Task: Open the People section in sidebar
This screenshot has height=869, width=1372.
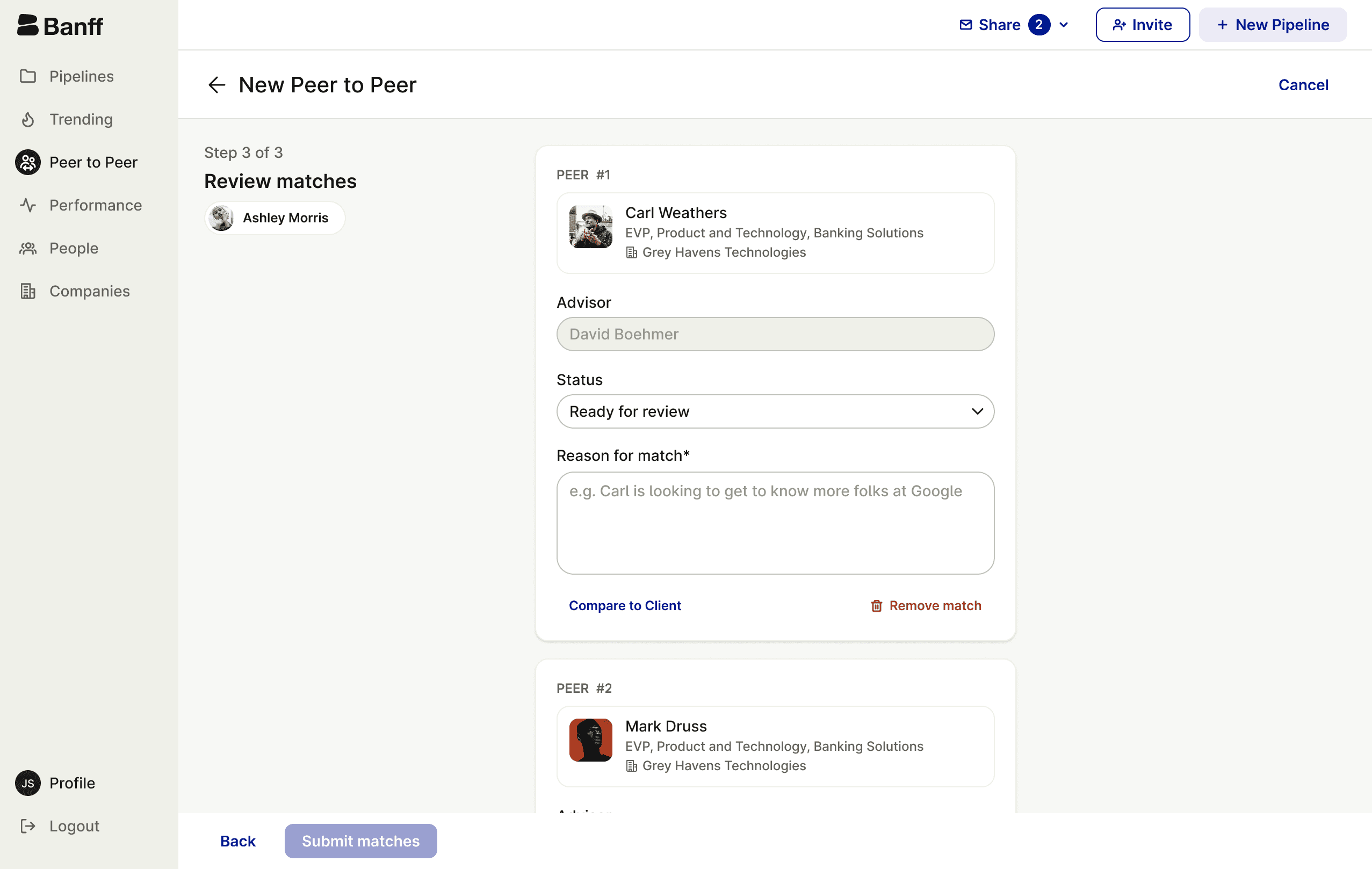Action: pos(74,248)
